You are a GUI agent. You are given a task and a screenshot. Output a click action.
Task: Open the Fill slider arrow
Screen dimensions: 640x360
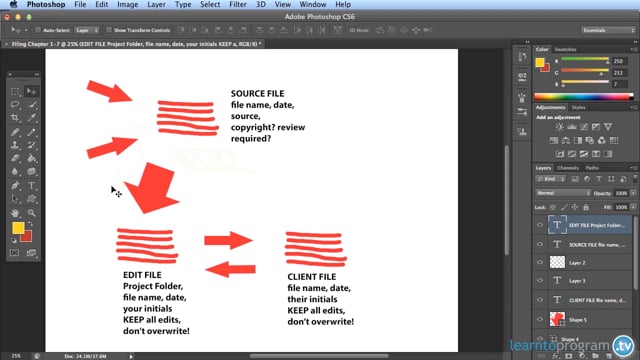coord(633,207)
